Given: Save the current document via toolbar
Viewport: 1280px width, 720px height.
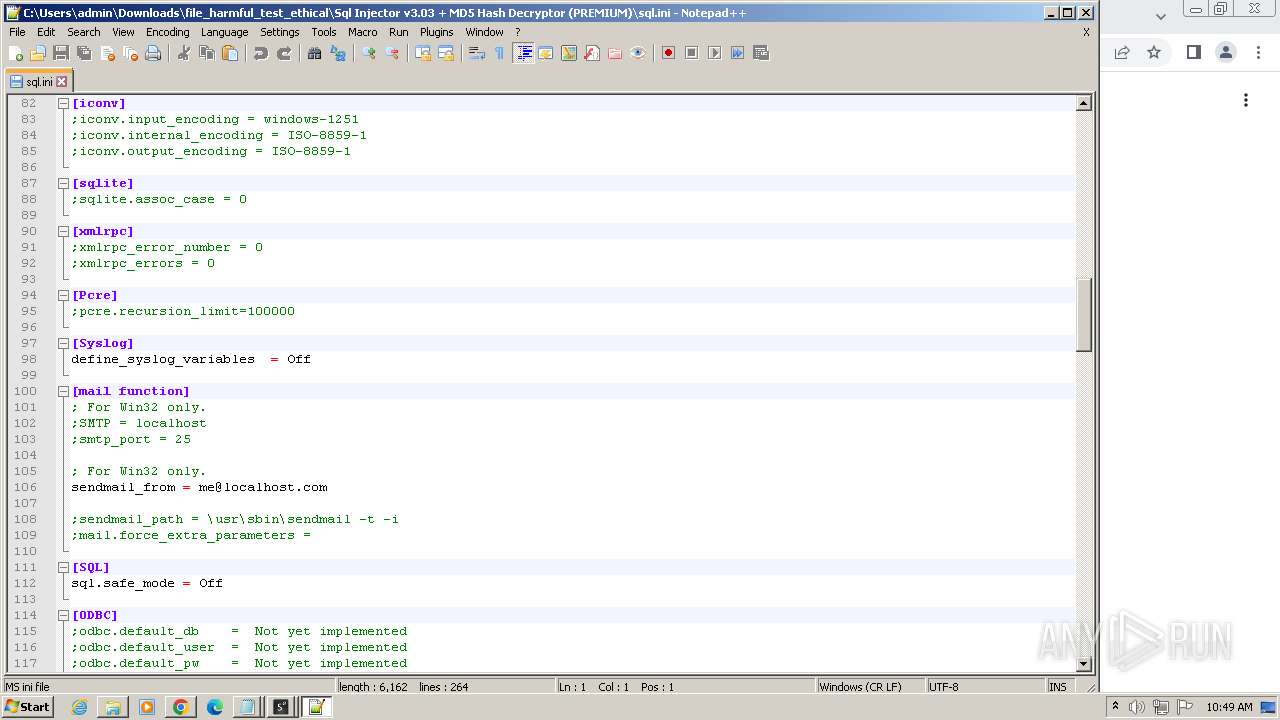Looking at the screenshot, I should point(61,53).
